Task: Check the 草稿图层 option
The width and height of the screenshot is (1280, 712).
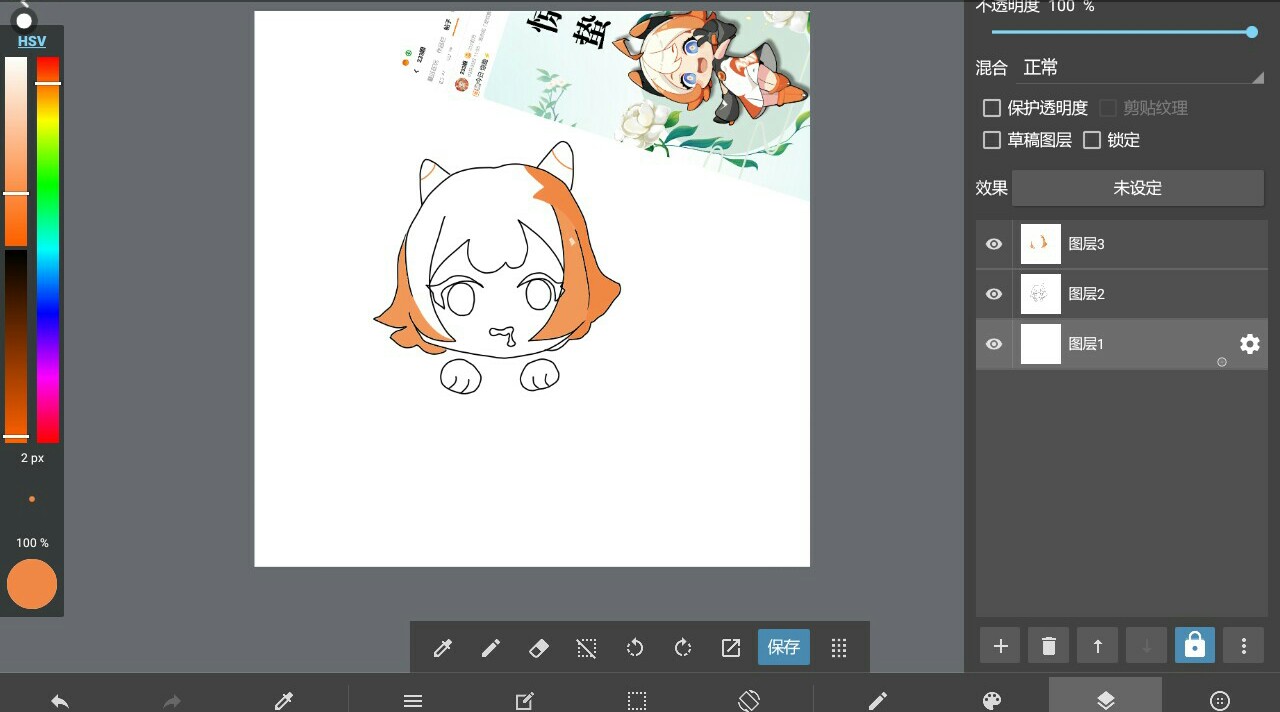Action: (x=992, y=140)
